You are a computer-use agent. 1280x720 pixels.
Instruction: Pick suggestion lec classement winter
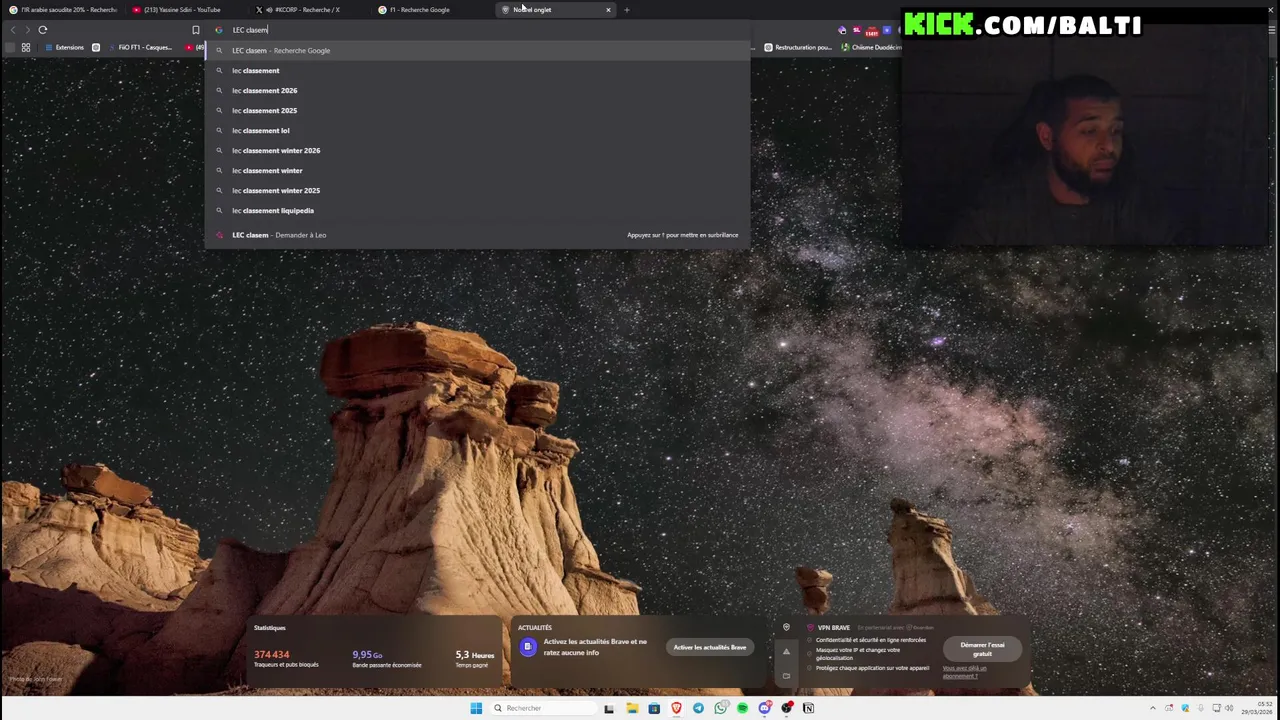coord(477,170)
